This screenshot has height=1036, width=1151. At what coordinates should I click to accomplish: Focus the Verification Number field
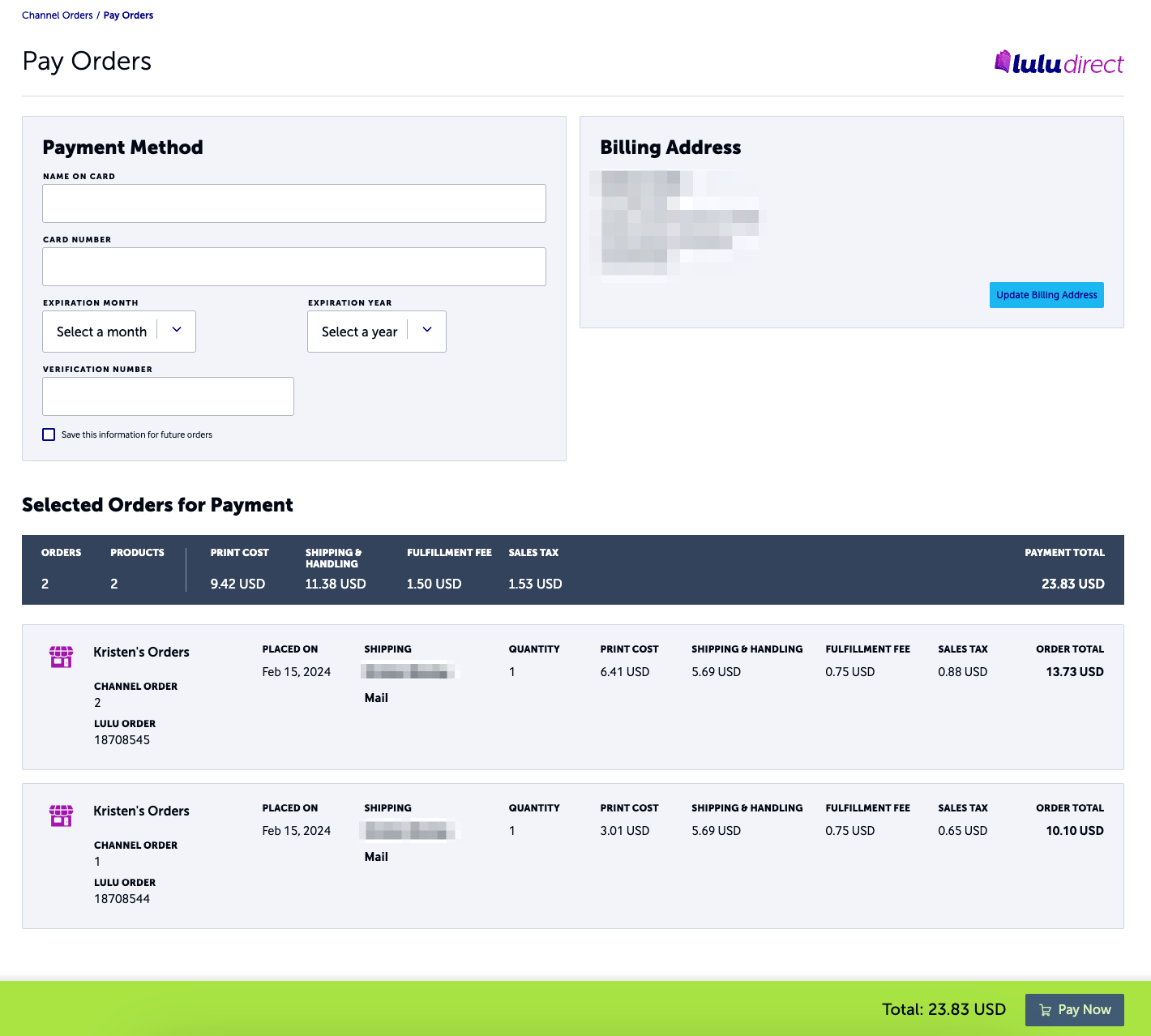tap(168, 396)
